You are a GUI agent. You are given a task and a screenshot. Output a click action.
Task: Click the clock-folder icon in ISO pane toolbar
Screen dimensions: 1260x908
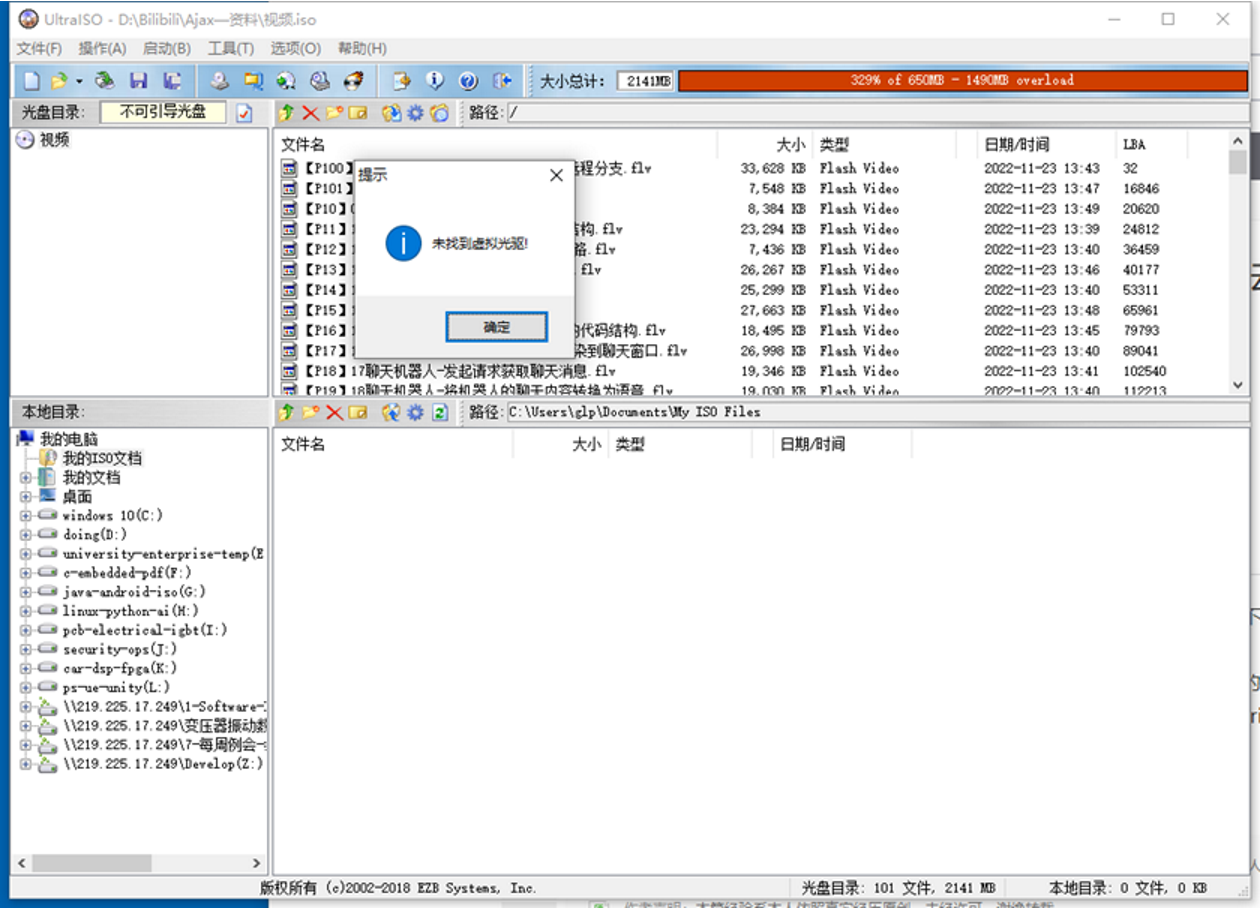439,113
